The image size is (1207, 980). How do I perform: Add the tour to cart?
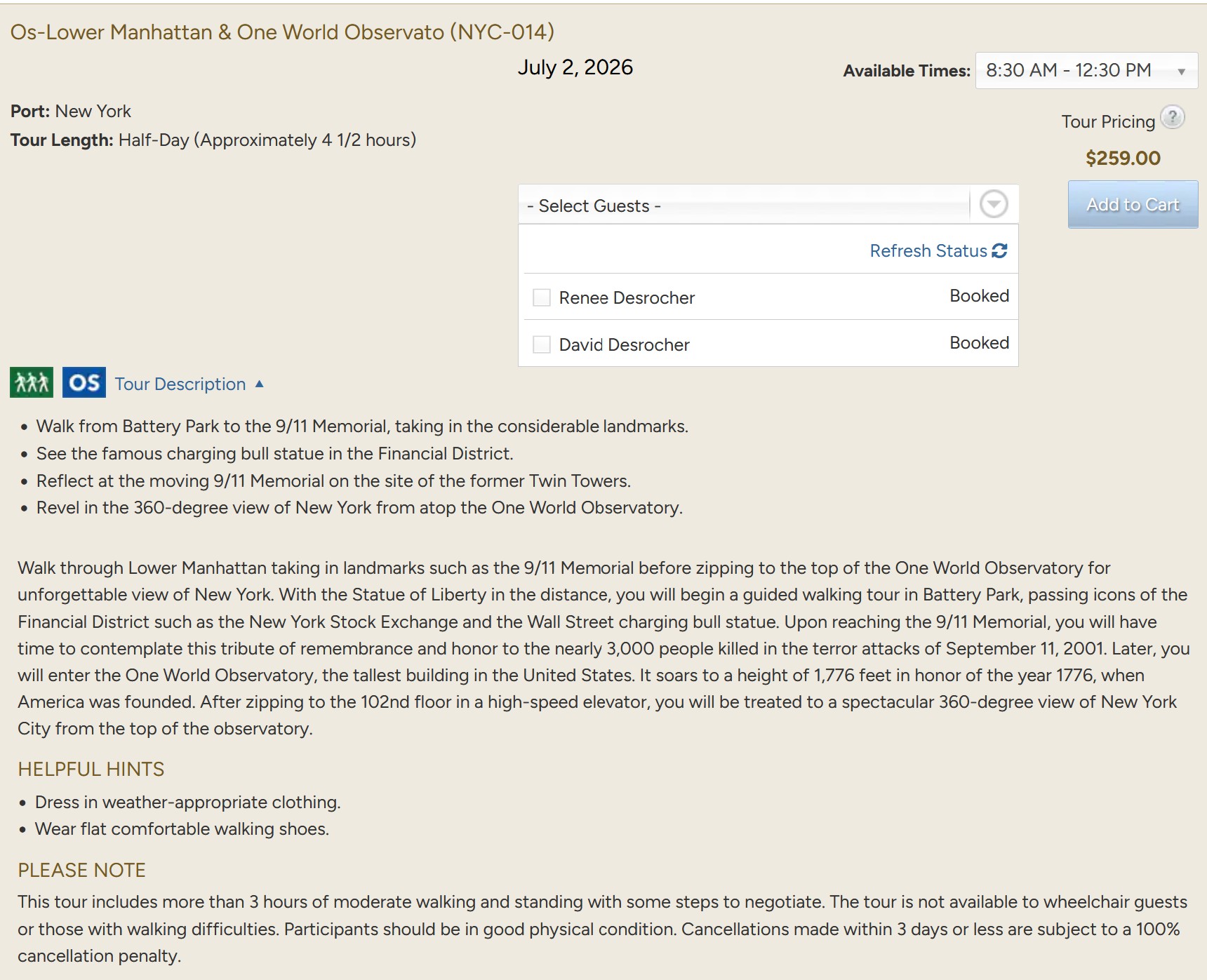1133,205
